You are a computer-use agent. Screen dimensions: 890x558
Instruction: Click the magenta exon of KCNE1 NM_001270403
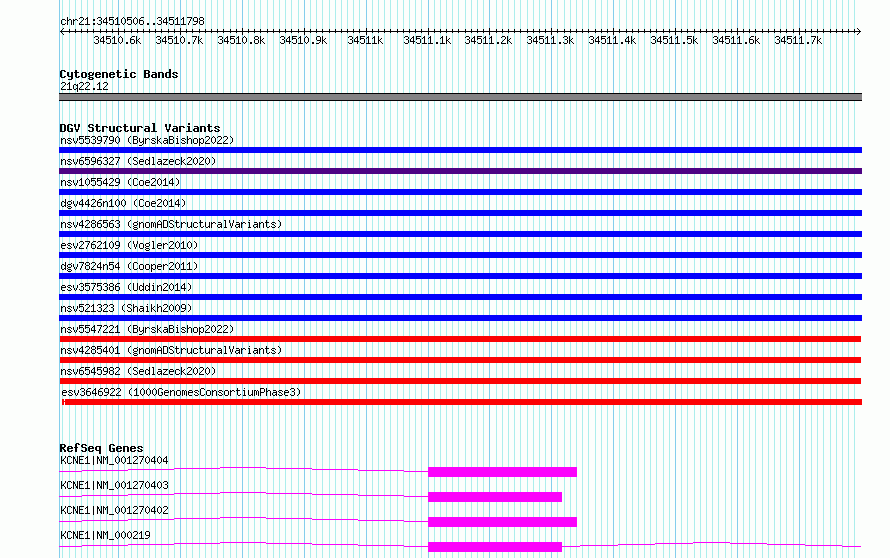click(x=495, y=497)
